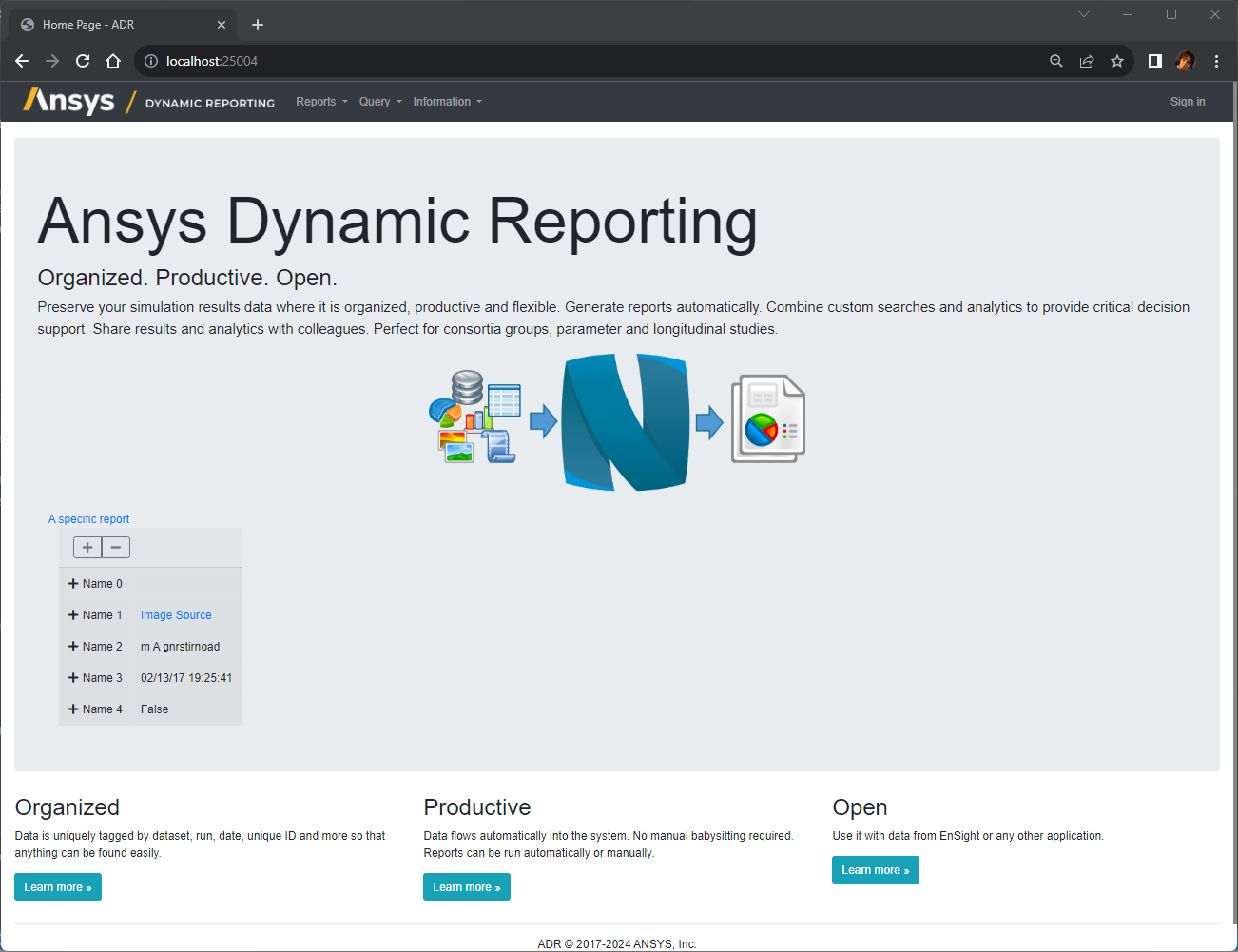Image resolution: width=1238 pixels, height=952 pixels.
Task: Open the Query dropdown menu
Action: pyautogui.click(x=380, y=102)
